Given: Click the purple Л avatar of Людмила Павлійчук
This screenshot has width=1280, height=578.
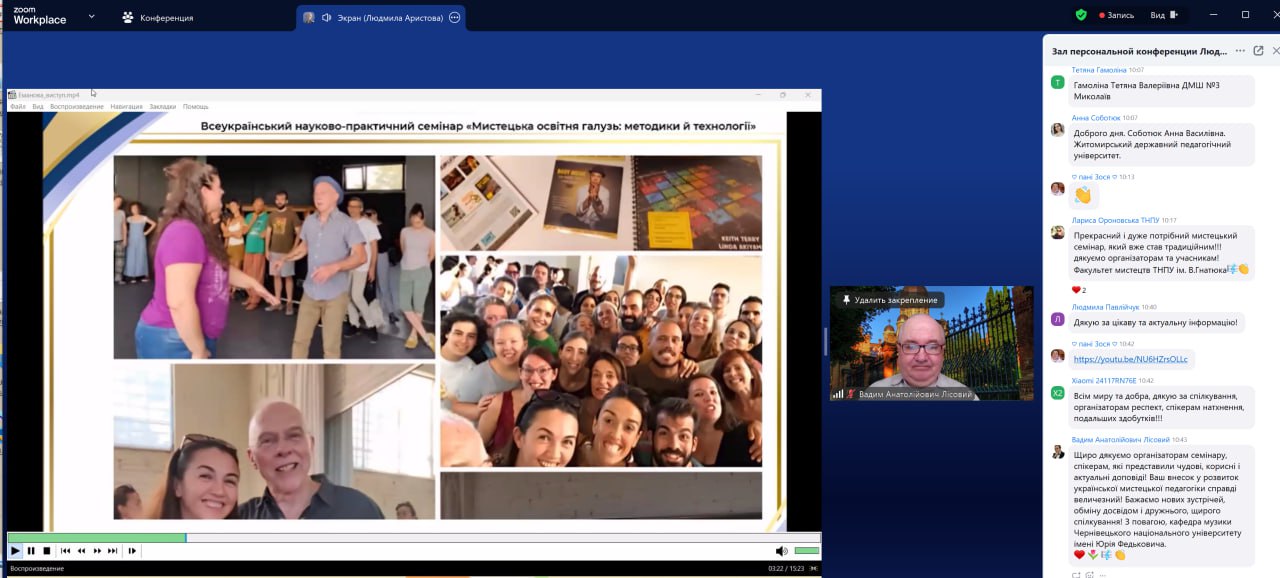Looking at the screenshot, I should pyautogui.click(x=1057, y=320).
